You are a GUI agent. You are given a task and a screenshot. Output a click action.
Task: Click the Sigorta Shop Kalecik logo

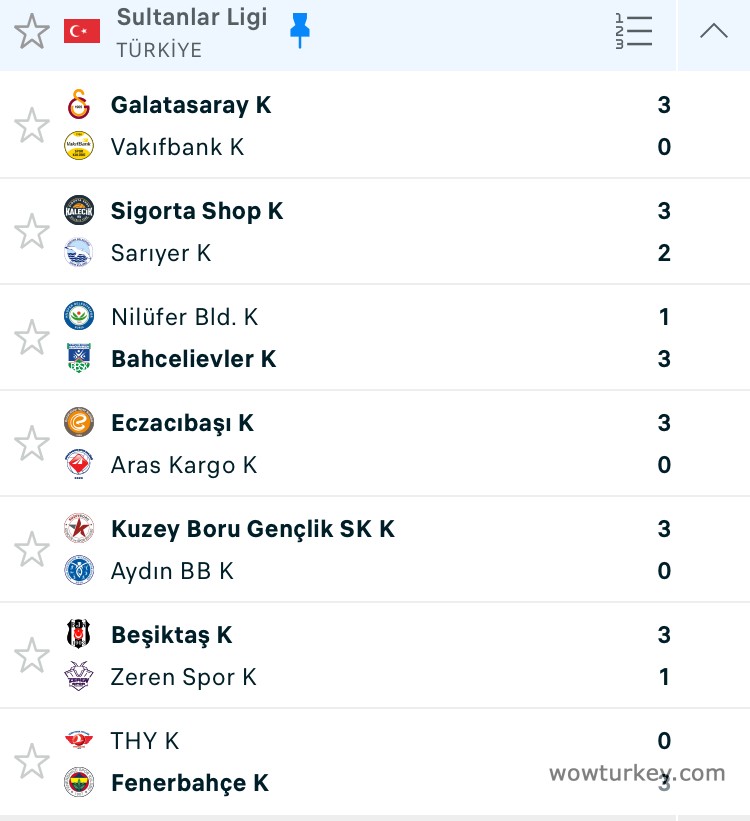[79, 211]
